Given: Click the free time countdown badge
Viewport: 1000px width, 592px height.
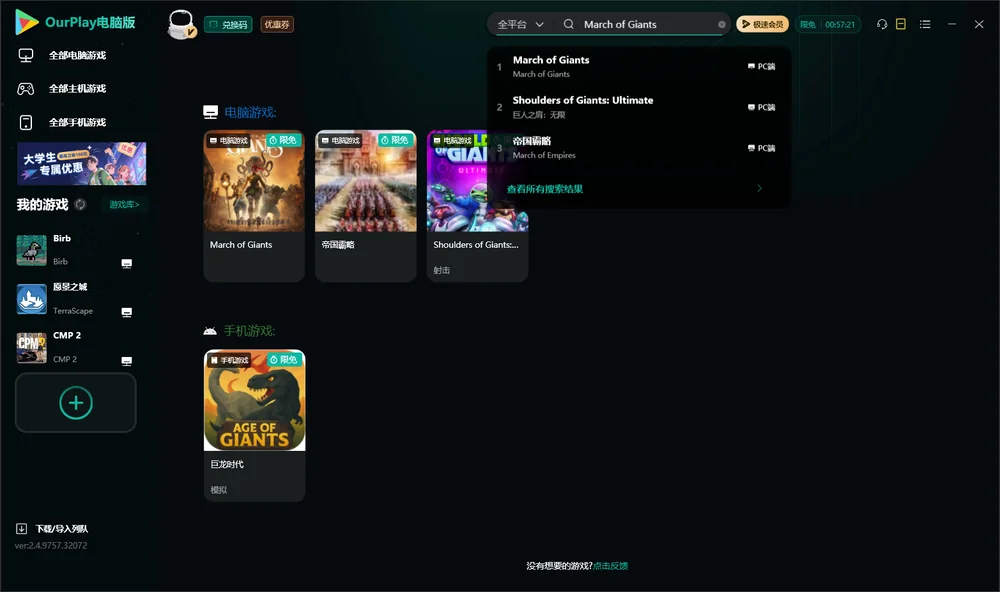Looking at the screenshot, I should coord(827,24).
